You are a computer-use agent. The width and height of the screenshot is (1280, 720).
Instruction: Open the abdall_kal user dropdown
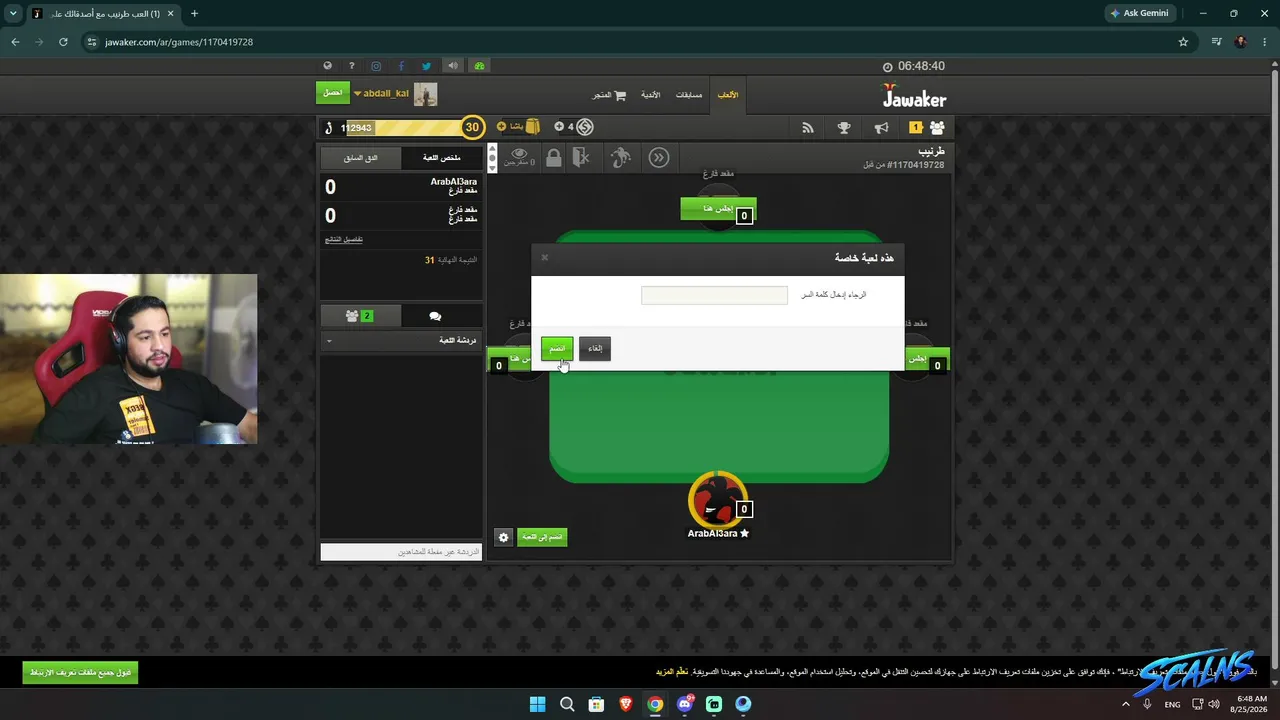pos(381,93)
